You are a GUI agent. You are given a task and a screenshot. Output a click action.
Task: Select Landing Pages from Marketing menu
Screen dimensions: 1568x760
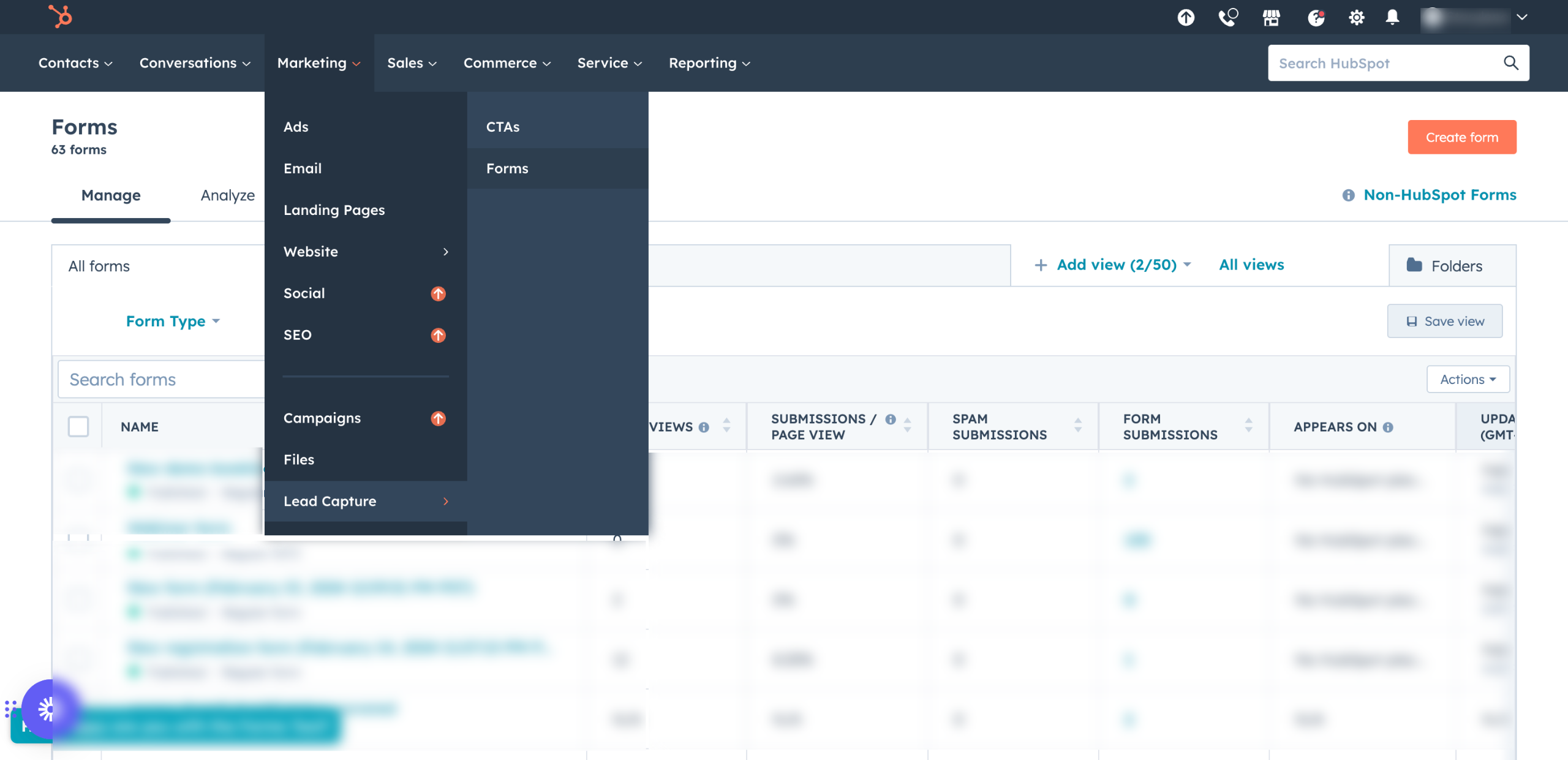[334, 210]
